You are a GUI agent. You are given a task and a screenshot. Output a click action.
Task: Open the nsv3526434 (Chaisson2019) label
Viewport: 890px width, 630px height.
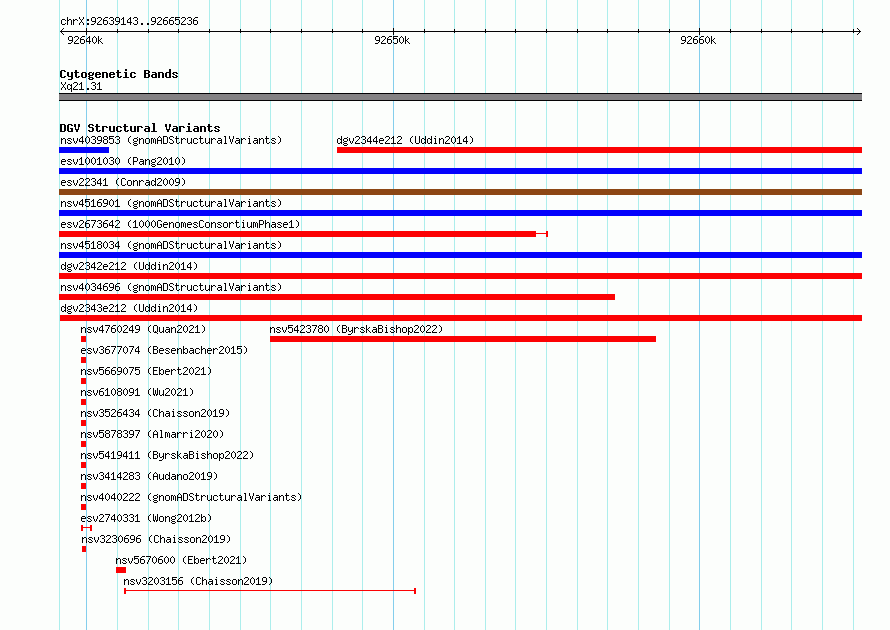(x=155, y=413)
